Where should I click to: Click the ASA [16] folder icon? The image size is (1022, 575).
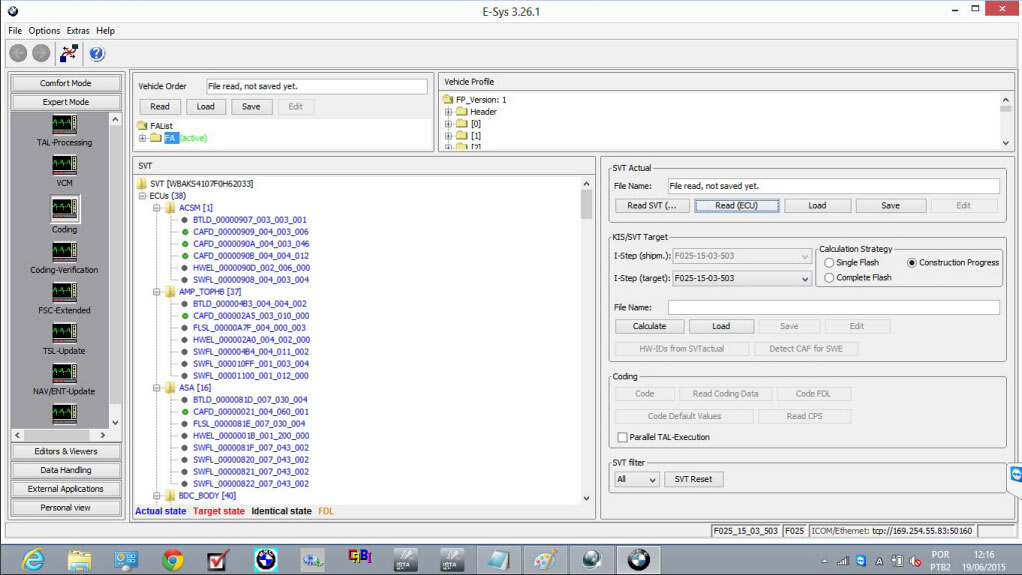click(x=170, y=387)
